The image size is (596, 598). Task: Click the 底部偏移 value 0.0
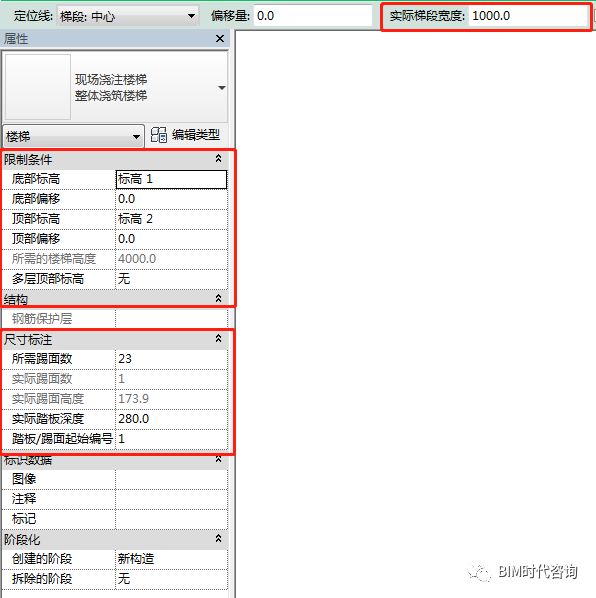[171, 199]
